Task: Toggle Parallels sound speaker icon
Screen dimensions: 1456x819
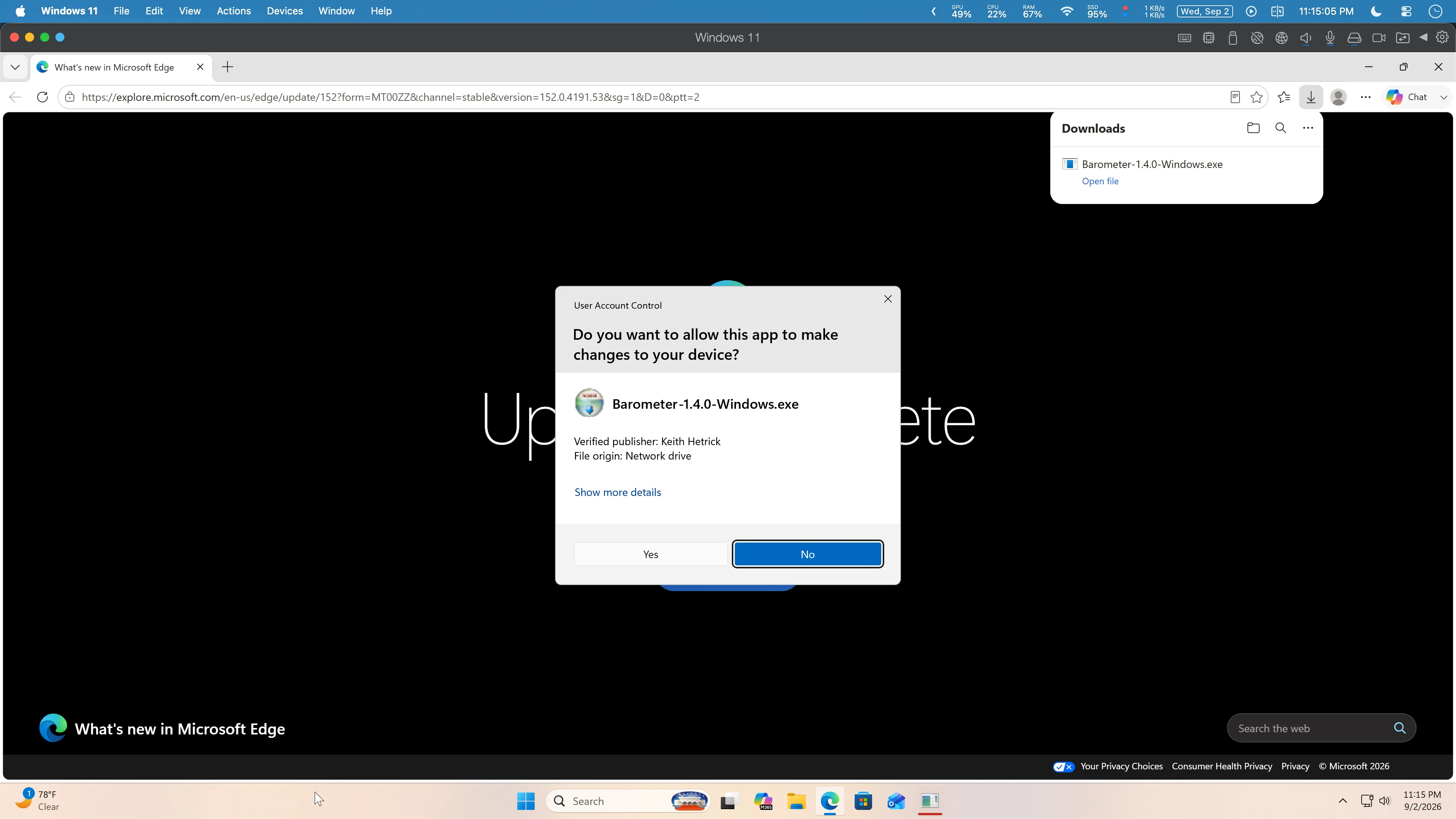Action: coord(1305,38)
